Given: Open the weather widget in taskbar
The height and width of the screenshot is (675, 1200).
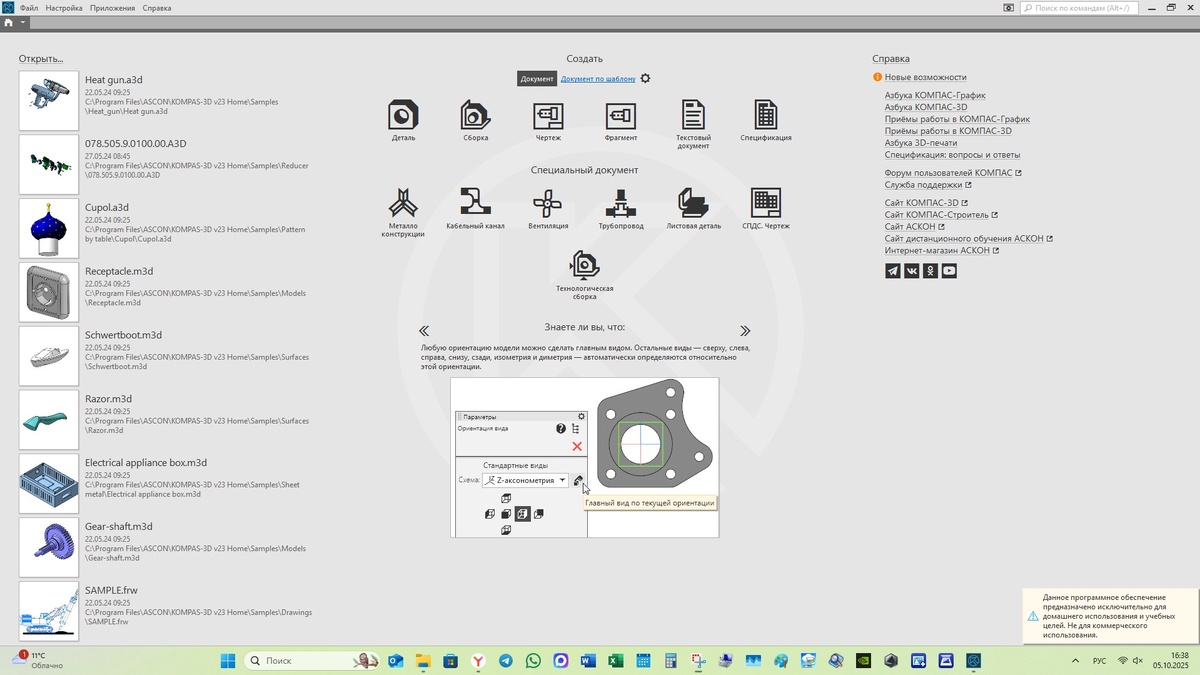Looking at the screenshot, I should (x=36, y=660).
